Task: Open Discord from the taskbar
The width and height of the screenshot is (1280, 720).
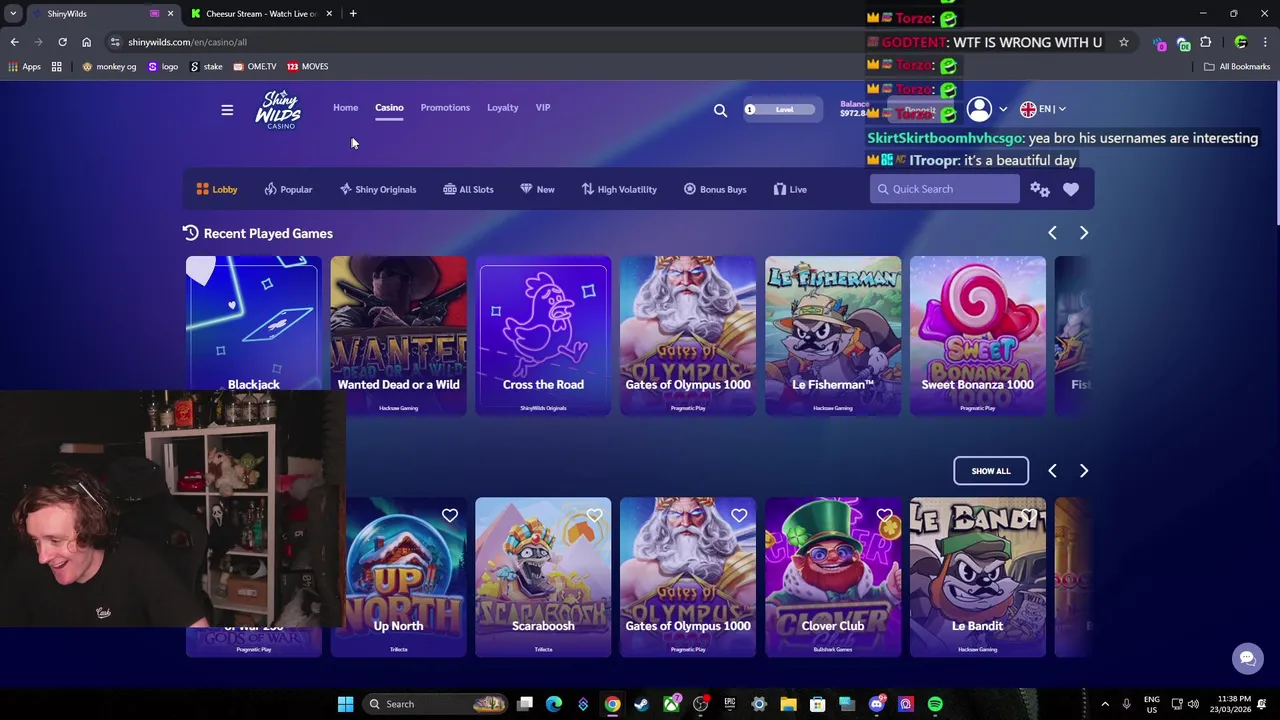Action: (876, 704)
